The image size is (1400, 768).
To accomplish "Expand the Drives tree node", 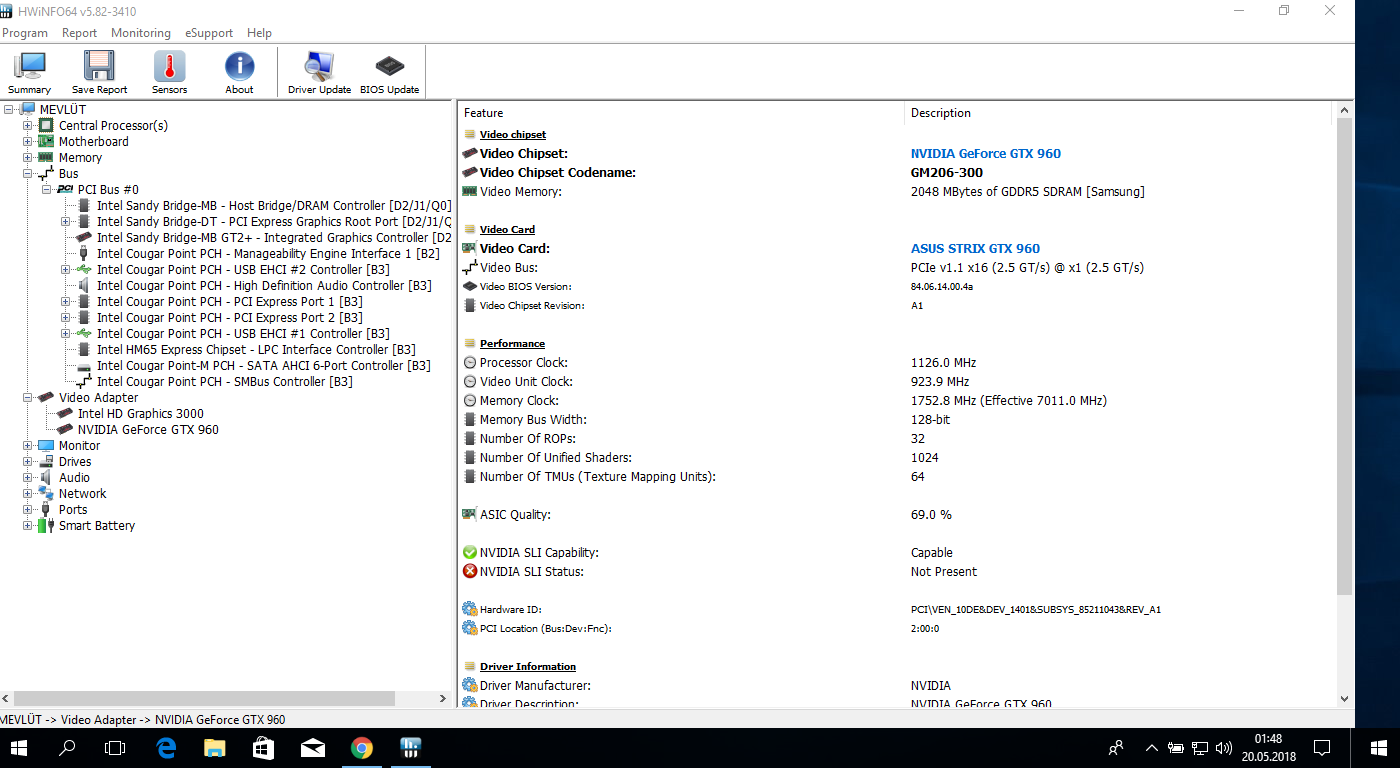I will 28,461.
